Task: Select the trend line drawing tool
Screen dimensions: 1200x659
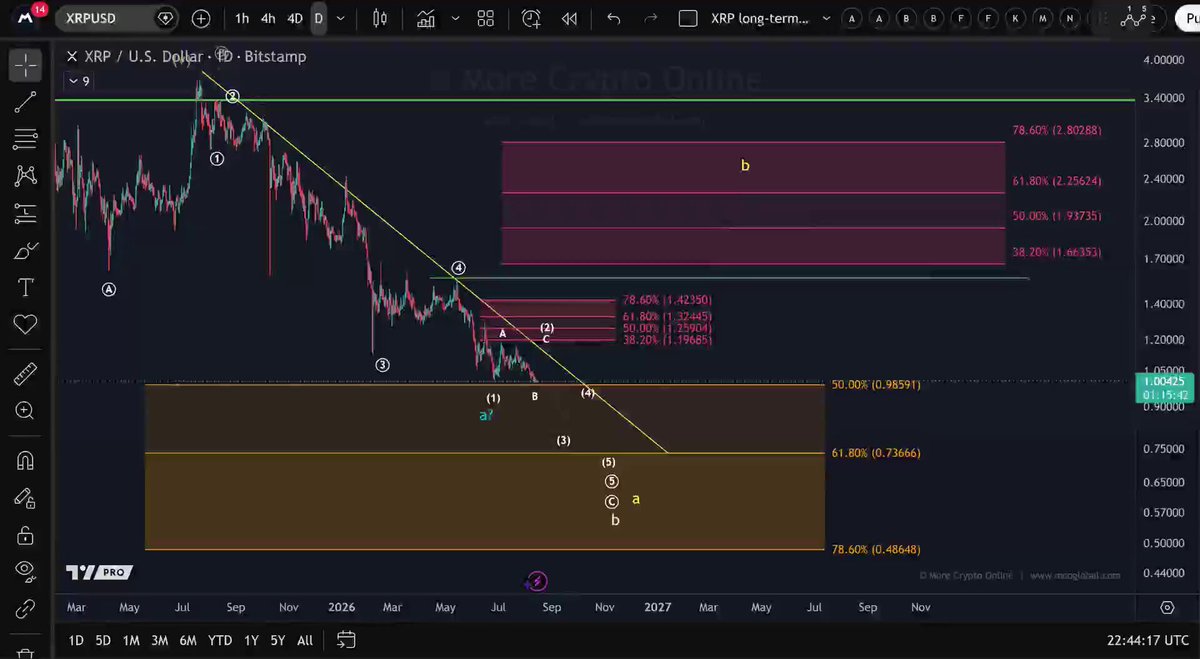Action: click(25, 101)
